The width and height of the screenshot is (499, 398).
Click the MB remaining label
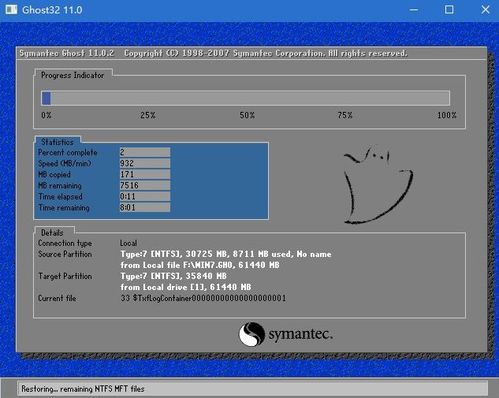(60, 186)
